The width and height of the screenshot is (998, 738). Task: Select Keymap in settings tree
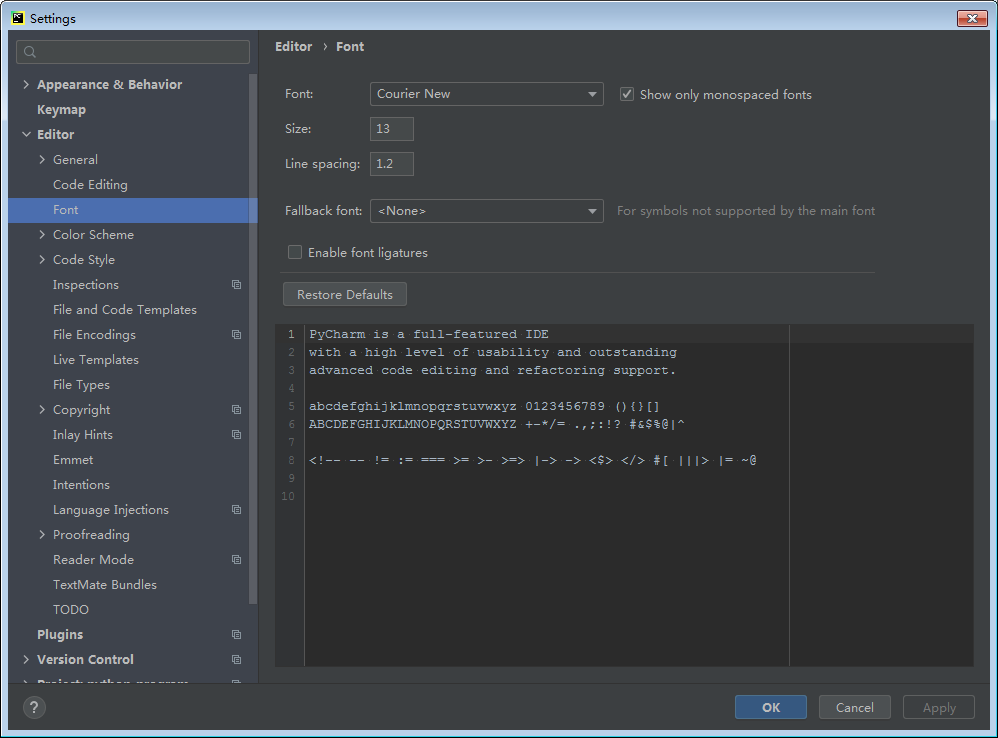pos(61,109)
